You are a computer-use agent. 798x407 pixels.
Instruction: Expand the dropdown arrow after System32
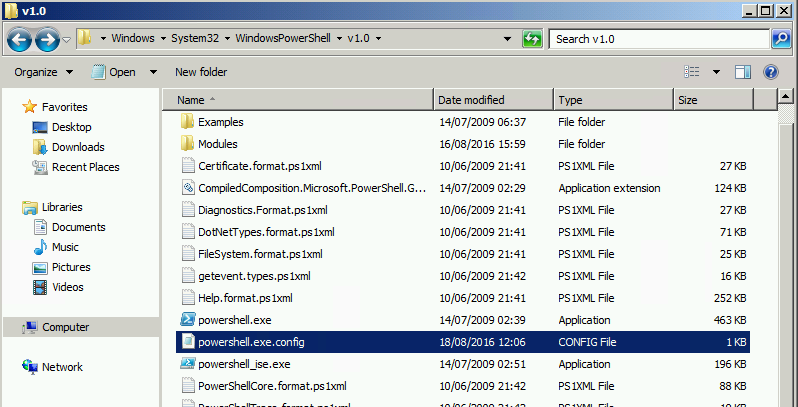227,39
